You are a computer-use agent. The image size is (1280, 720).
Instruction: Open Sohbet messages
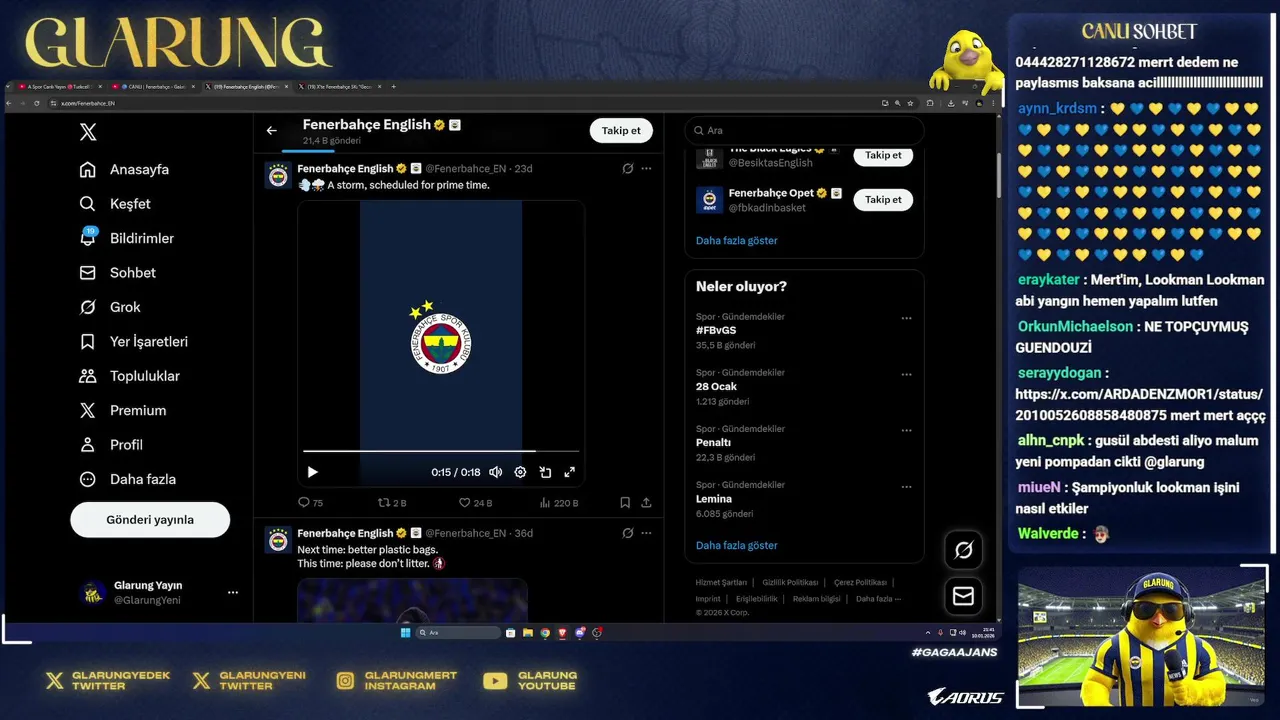click(118, 272)
